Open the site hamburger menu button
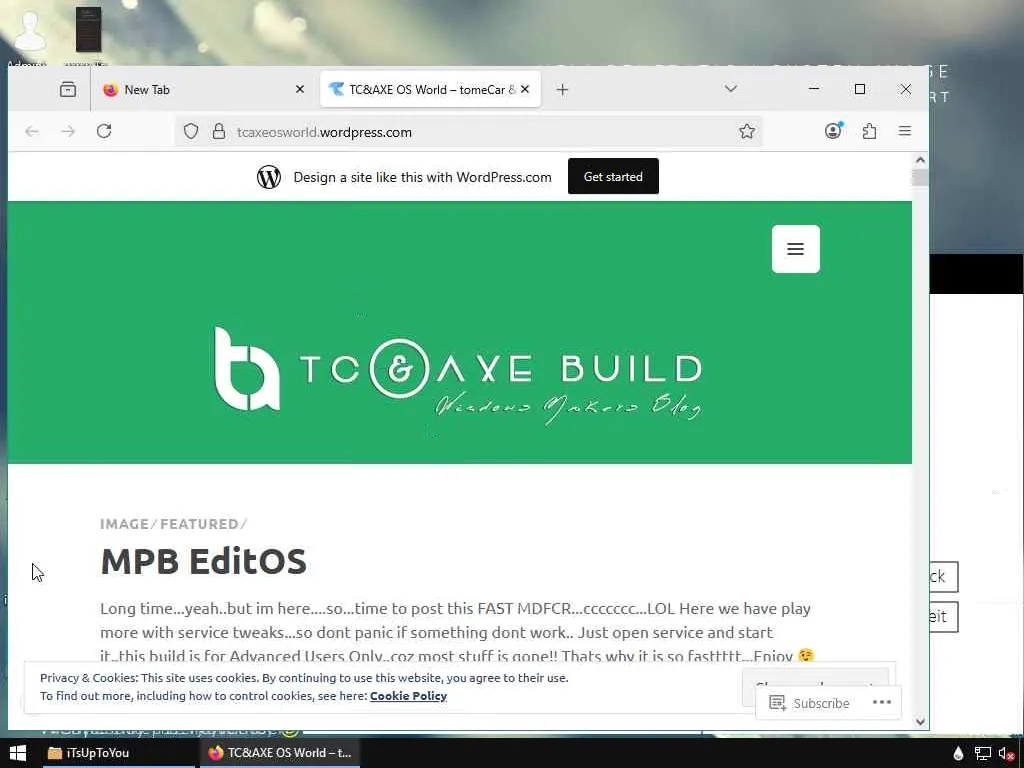 pyautogui.click(x=795, y=249)
